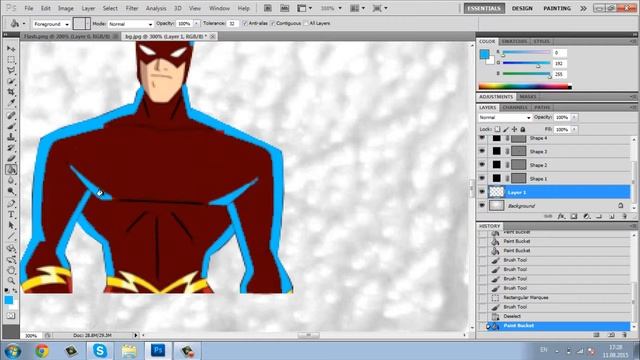Open the Mode dropdown in options bar
The image size is (640, 360).
(x=130, y=24)
